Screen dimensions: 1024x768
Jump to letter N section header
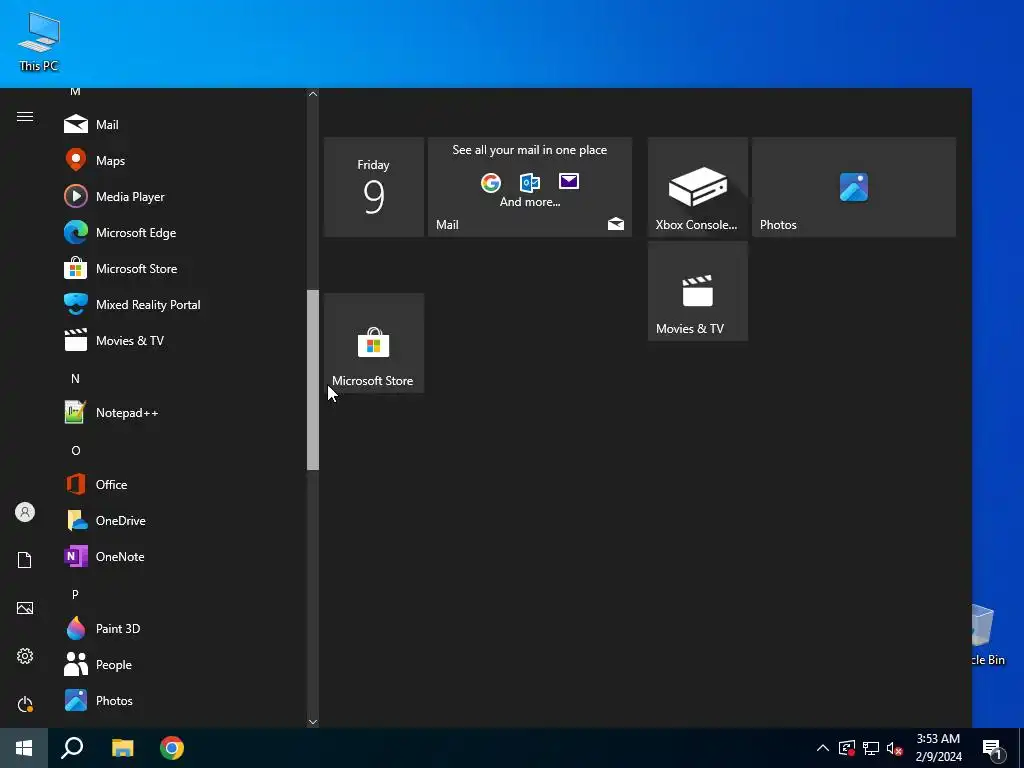point(75,378)
